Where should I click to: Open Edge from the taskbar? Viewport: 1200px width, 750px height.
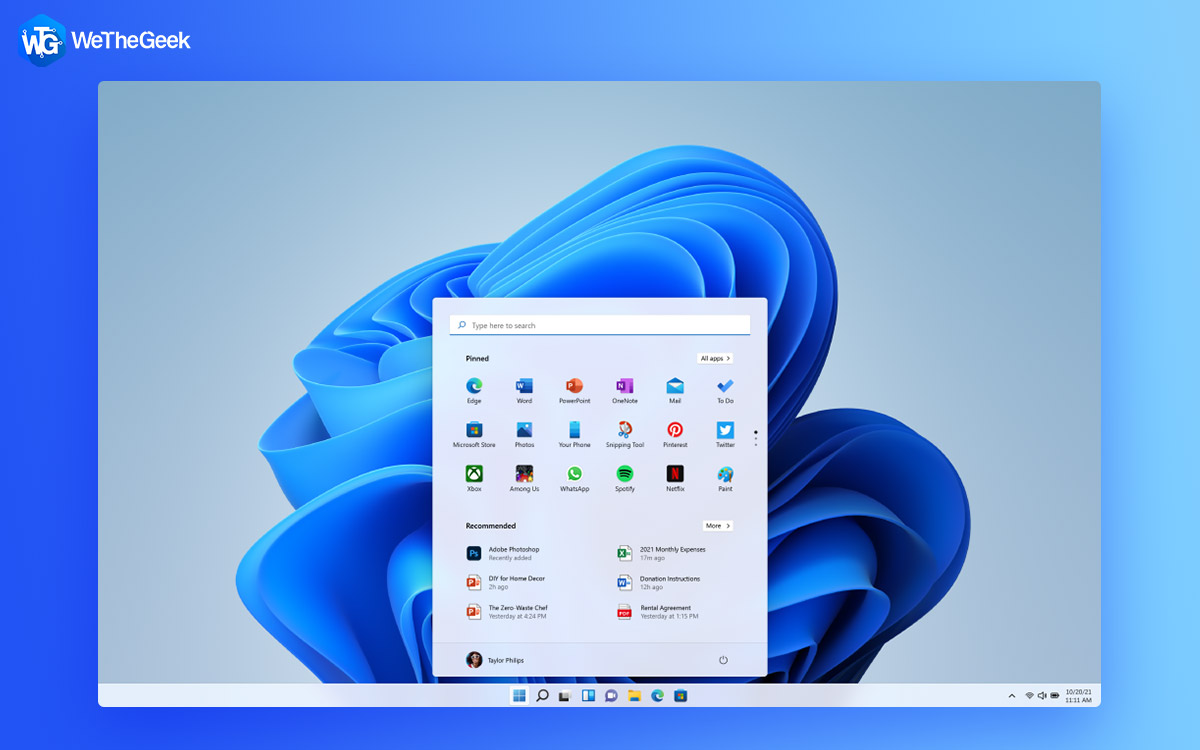(x=657, y=695)
